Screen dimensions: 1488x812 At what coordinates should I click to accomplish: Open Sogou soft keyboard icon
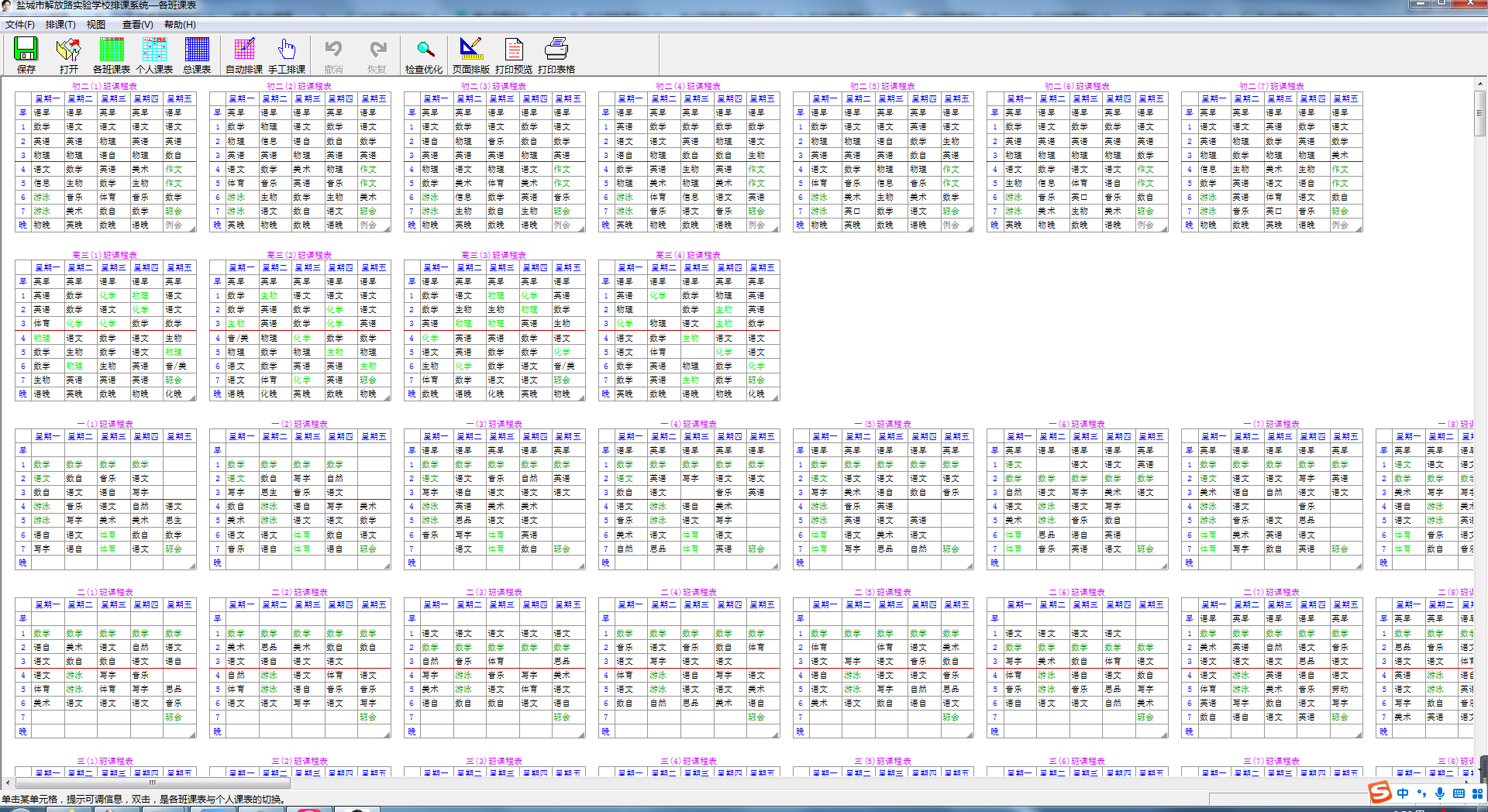pos(1459,793)
